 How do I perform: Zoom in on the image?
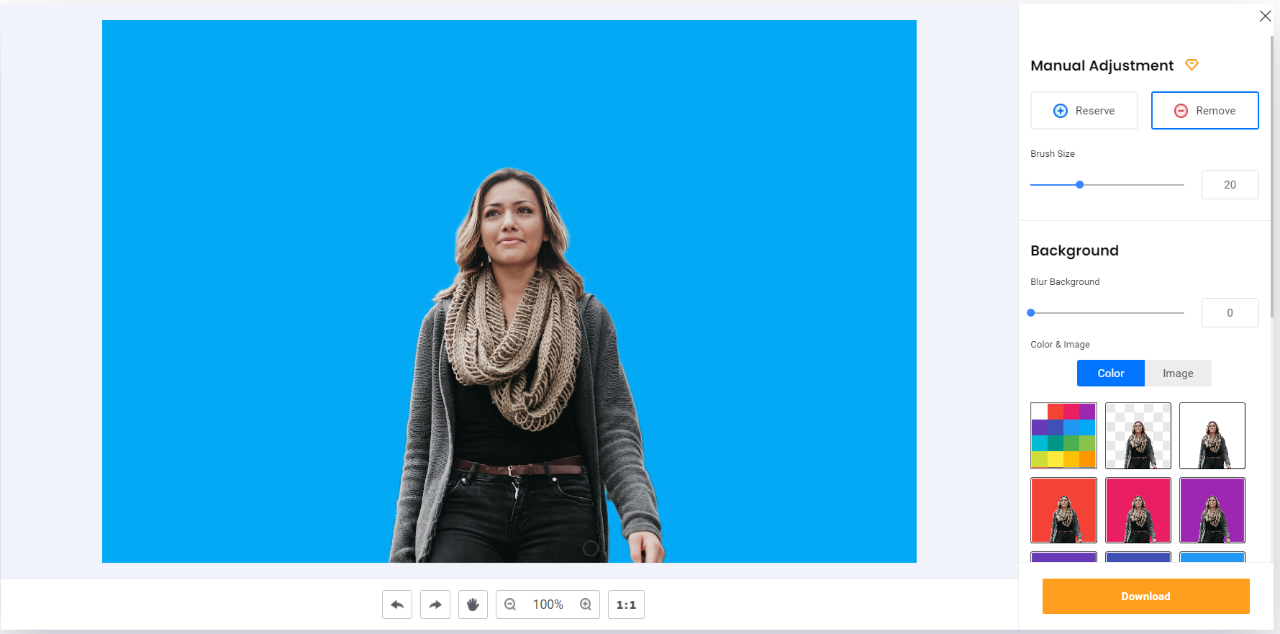586,604
